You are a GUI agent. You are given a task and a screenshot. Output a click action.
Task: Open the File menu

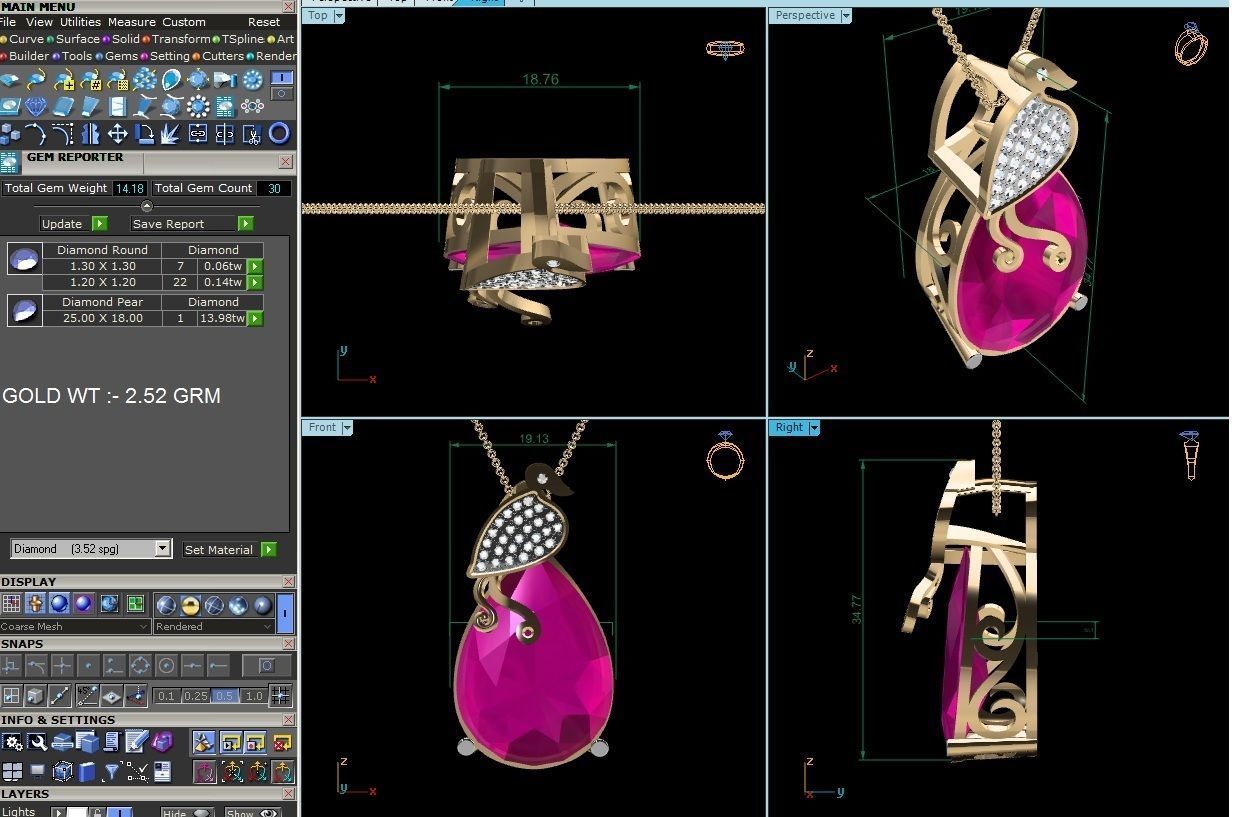[8, 21]
